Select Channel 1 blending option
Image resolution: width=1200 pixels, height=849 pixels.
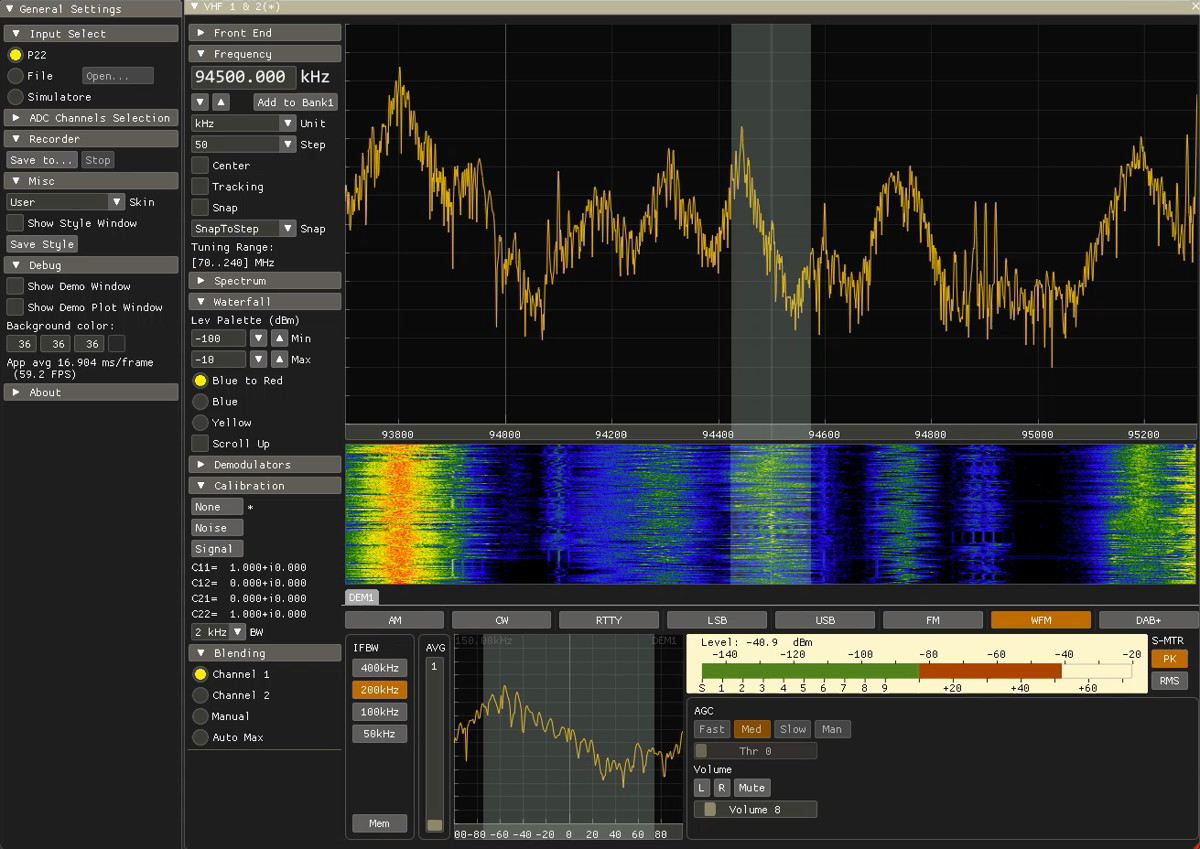click(200, 674)
